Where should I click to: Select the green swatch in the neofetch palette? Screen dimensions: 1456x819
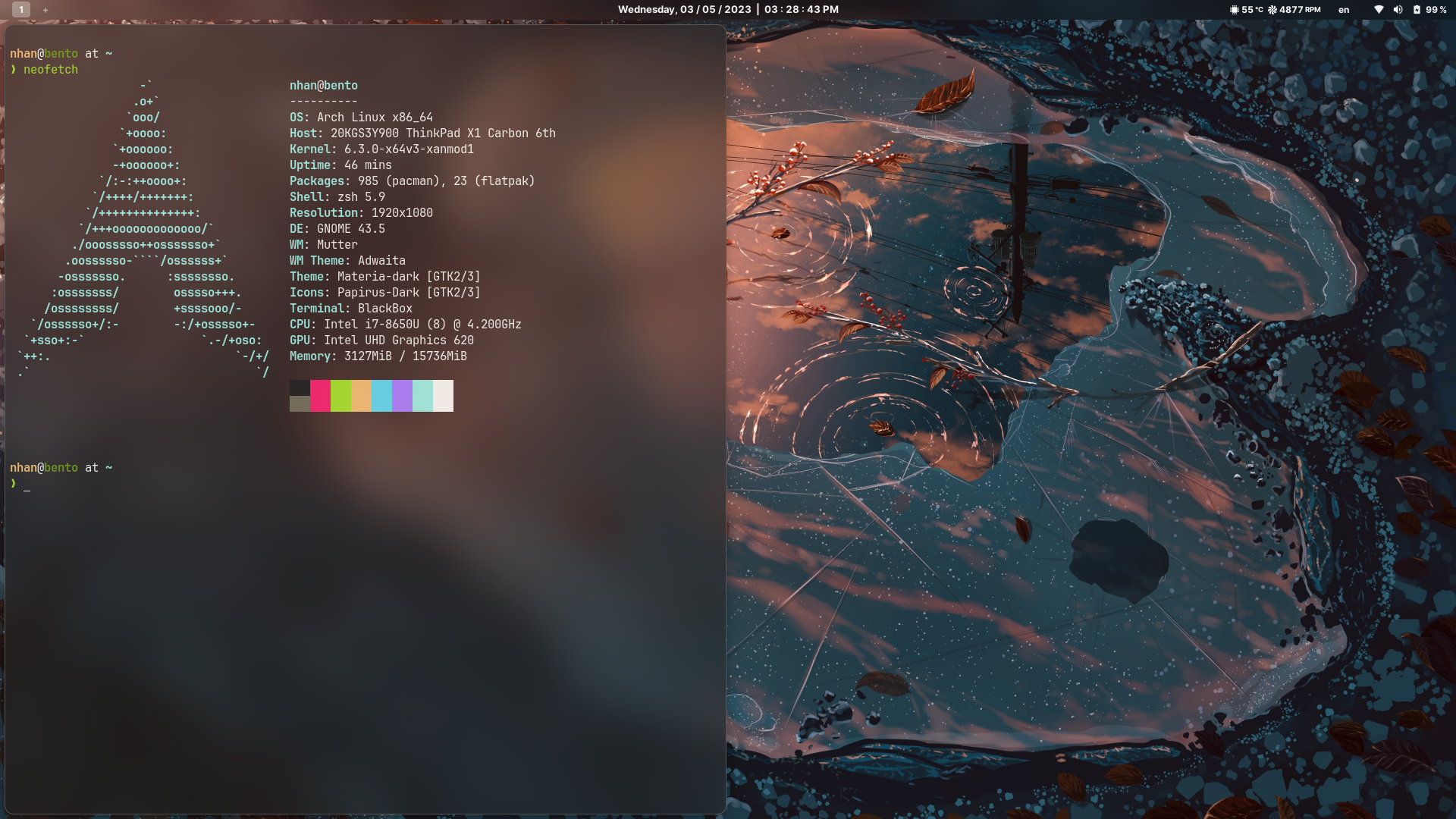pyautogui.click(x=341, y=396)
